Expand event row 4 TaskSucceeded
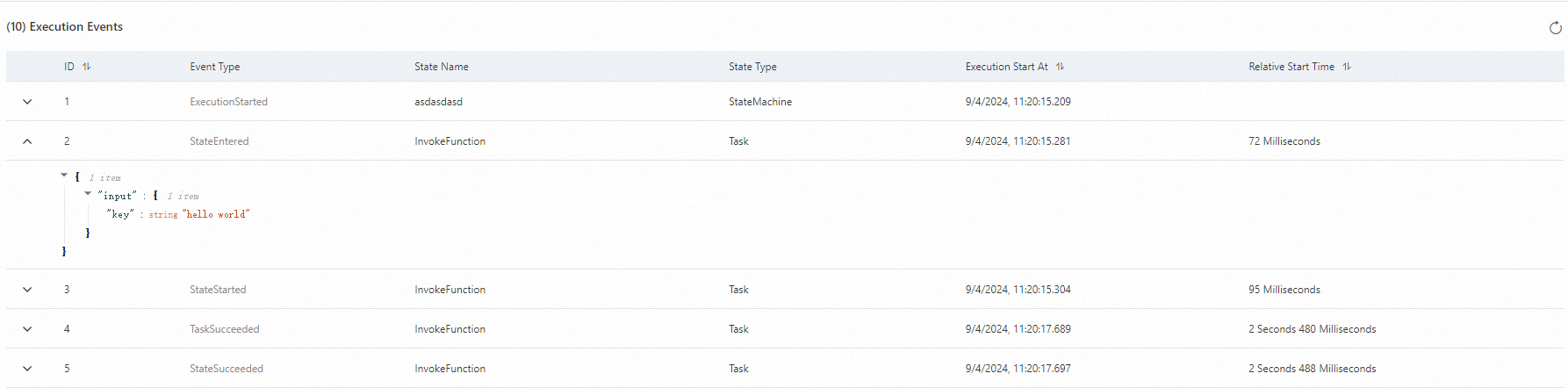This screenshot has height=388, width=1568. pyautogui.click(x=27, y=329)
